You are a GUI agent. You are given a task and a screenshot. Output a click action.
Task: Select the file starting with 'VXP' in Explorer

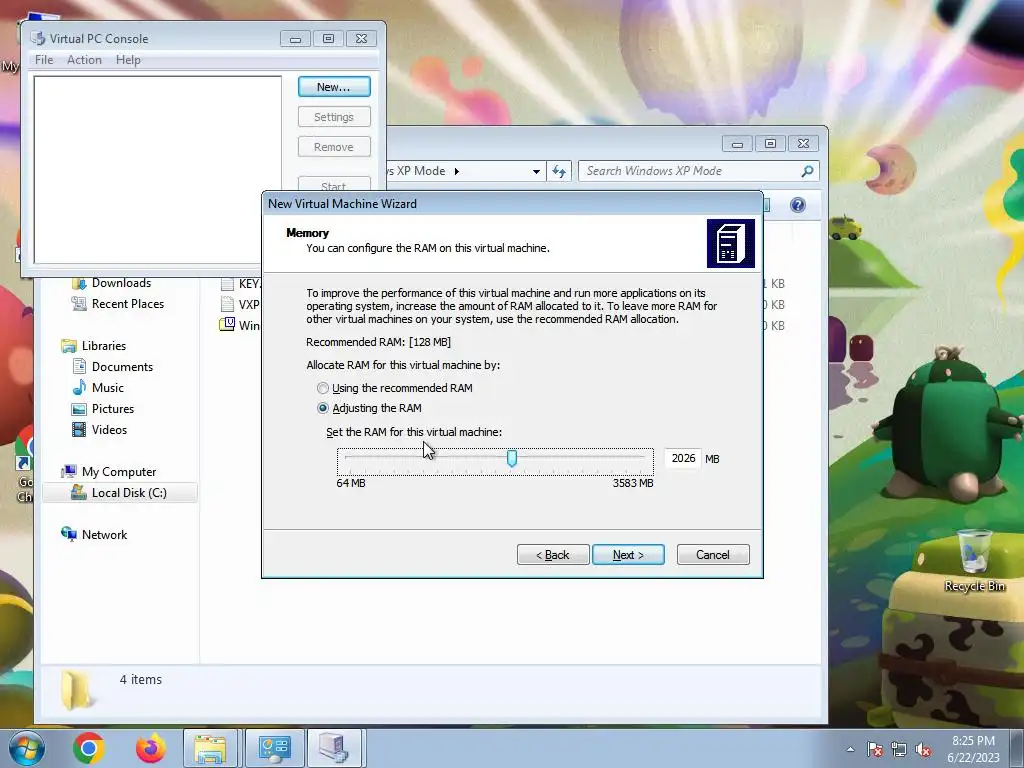point(241,304)
